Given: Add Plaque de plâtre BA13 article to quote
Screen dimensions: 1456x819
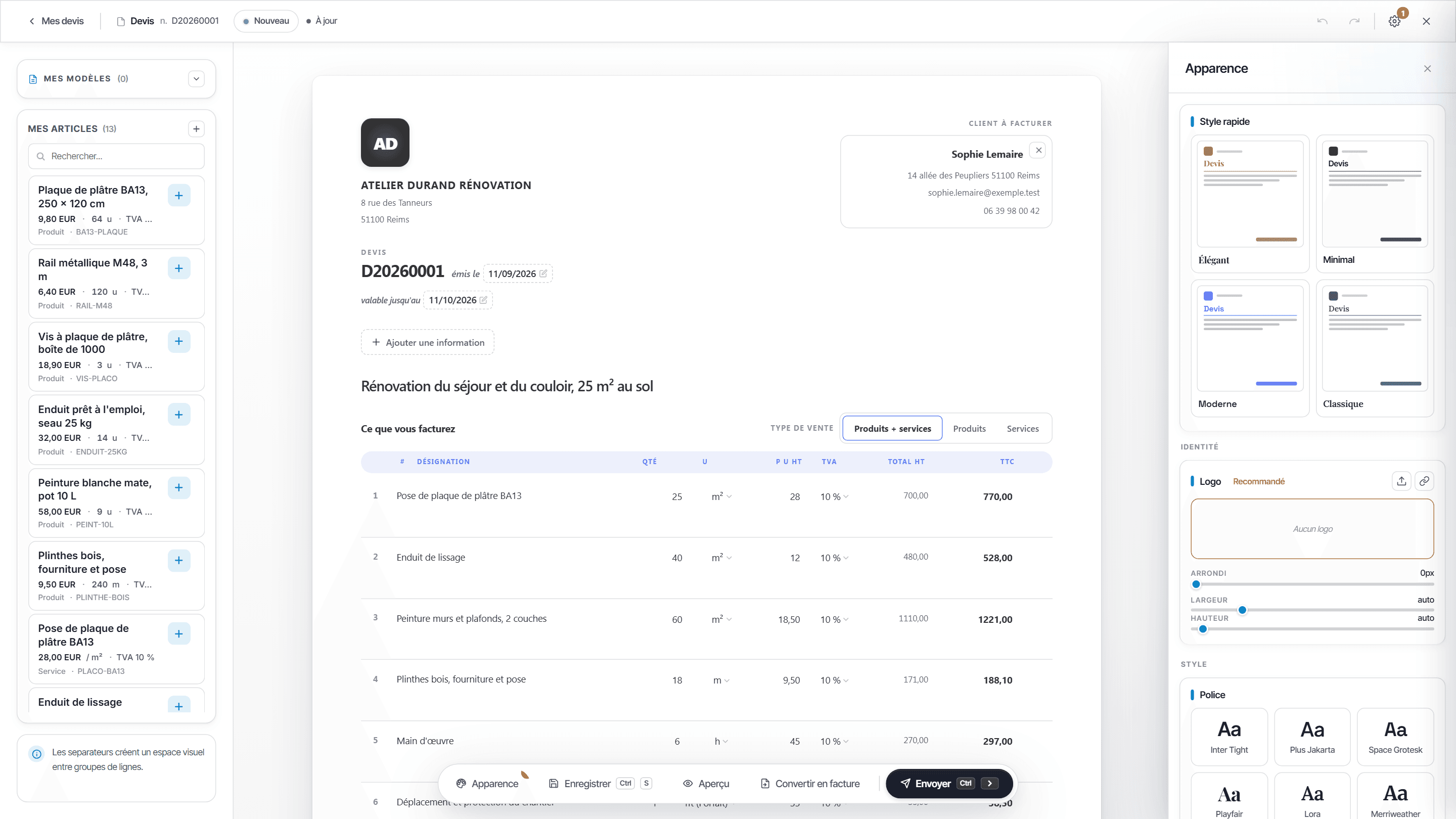Looking at the screenshot, I should click(x=178, y=196).
